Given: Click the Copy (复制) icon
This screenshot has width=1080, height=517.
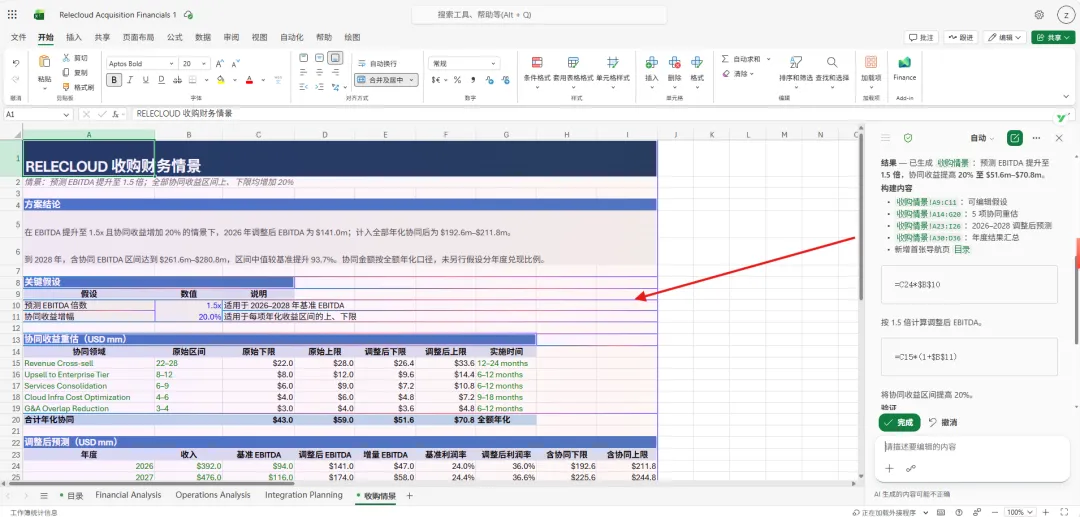Looking at the screenshot, I should tap(66, 72).
